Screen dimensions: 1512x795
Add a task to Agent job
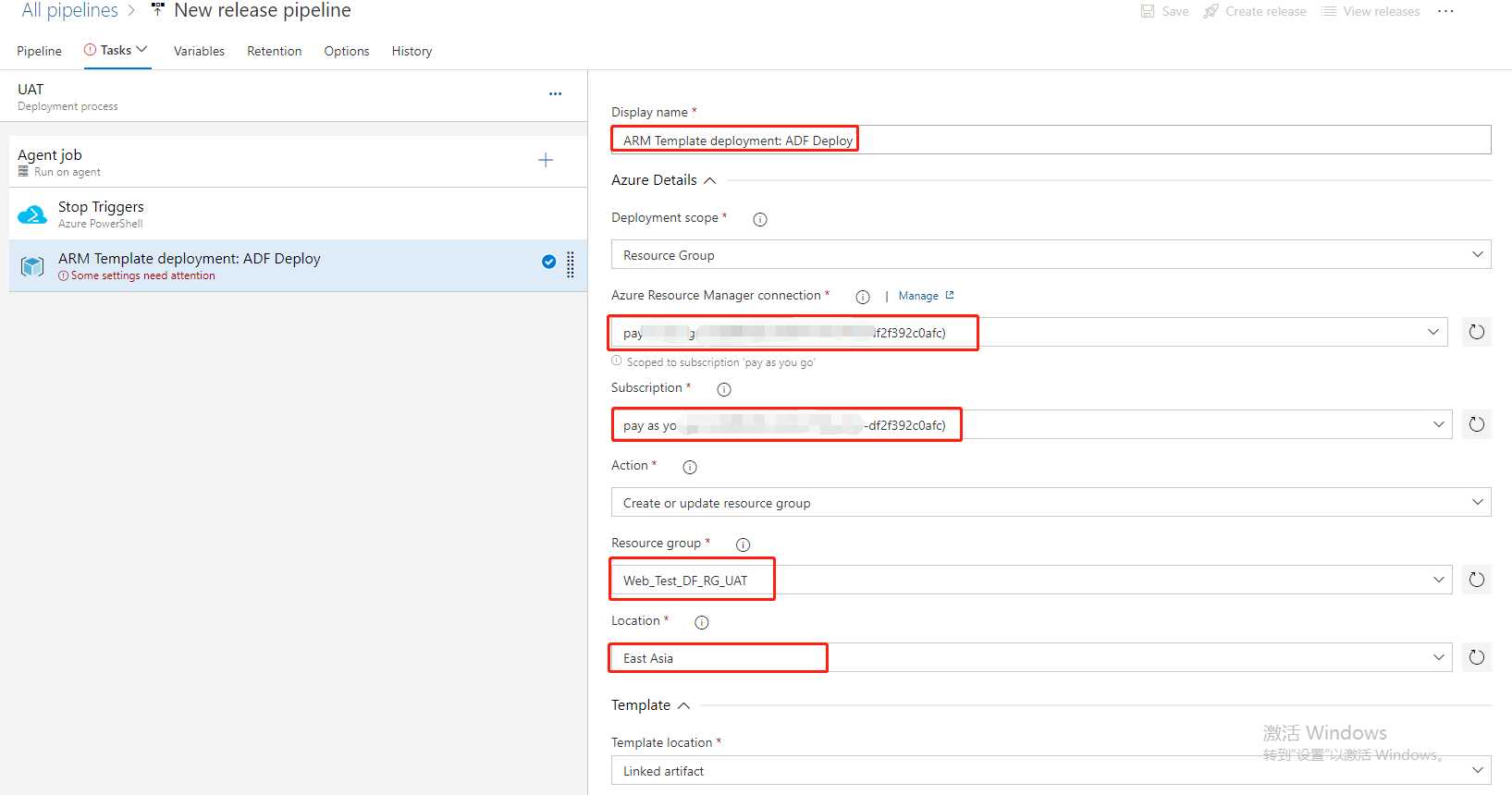[546, 161]
